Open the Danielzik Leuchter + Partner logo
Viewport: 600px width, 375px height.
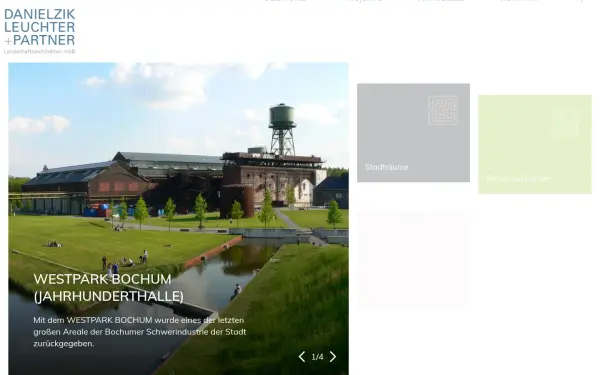(x=39, y=31)
